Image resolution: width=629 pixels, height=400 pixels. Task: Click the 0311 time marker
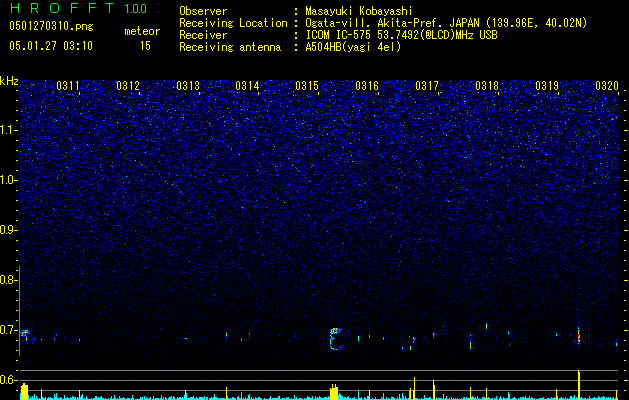pyautogui.click(x=67, y=85)
